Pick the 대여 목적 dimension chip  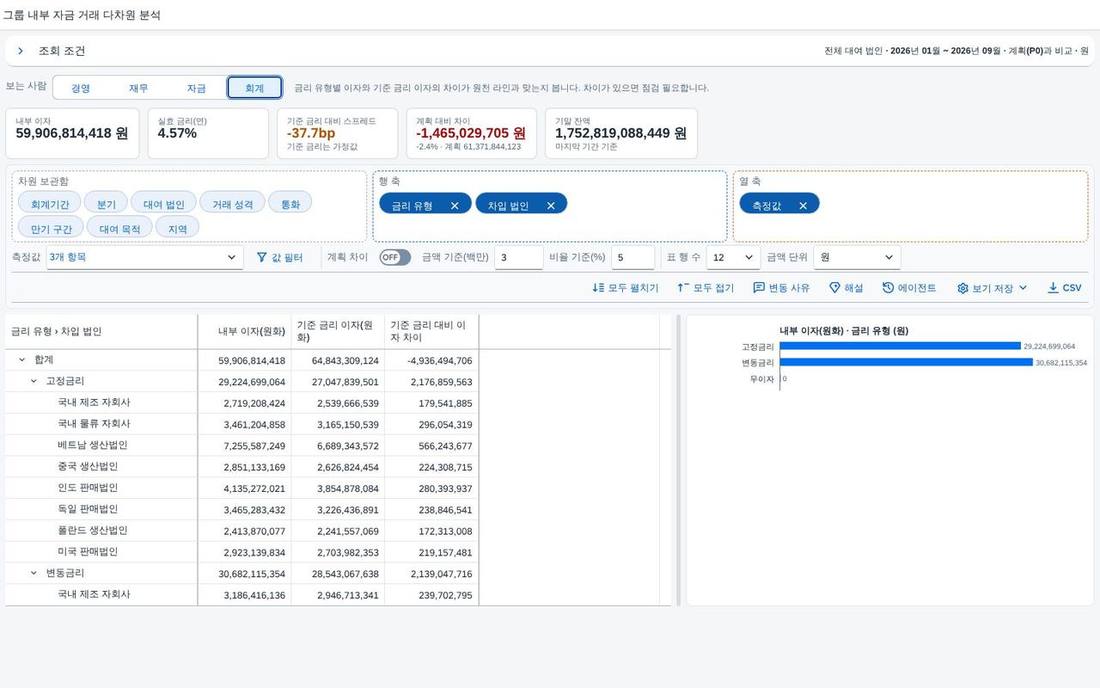pyautogui.click(x=119, y=229)
